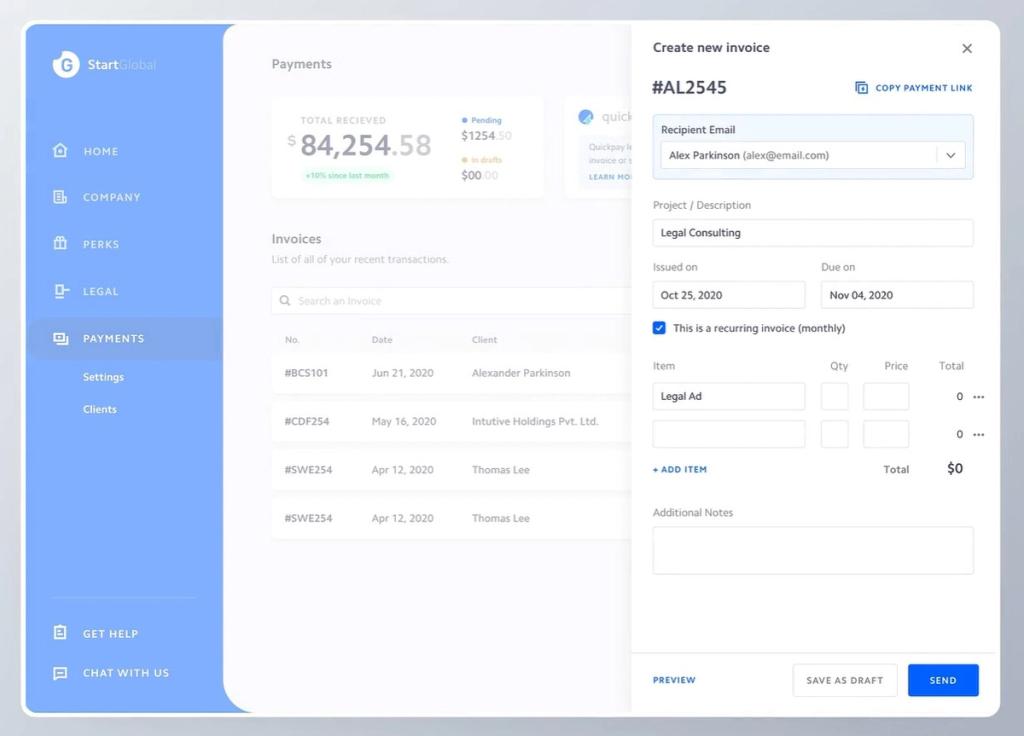Viewport: 1024px width, 736px height.
Task: Click the Price field for Legal Ad
Action: click(x=886, y=396)
